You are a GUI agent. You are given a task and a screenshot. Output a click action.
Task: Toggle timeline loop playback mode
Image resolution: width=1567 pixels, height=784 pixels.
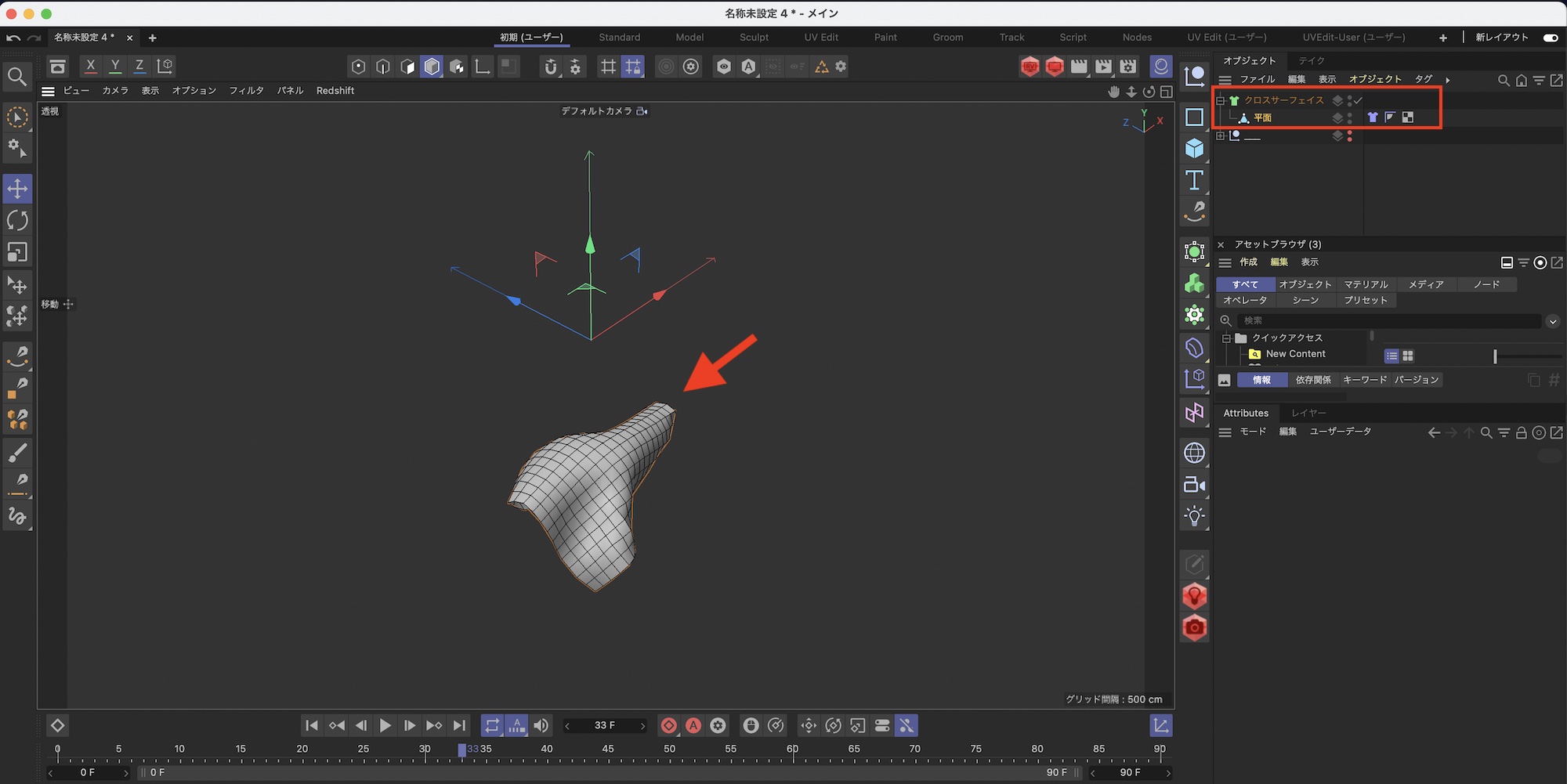[491, 726]
